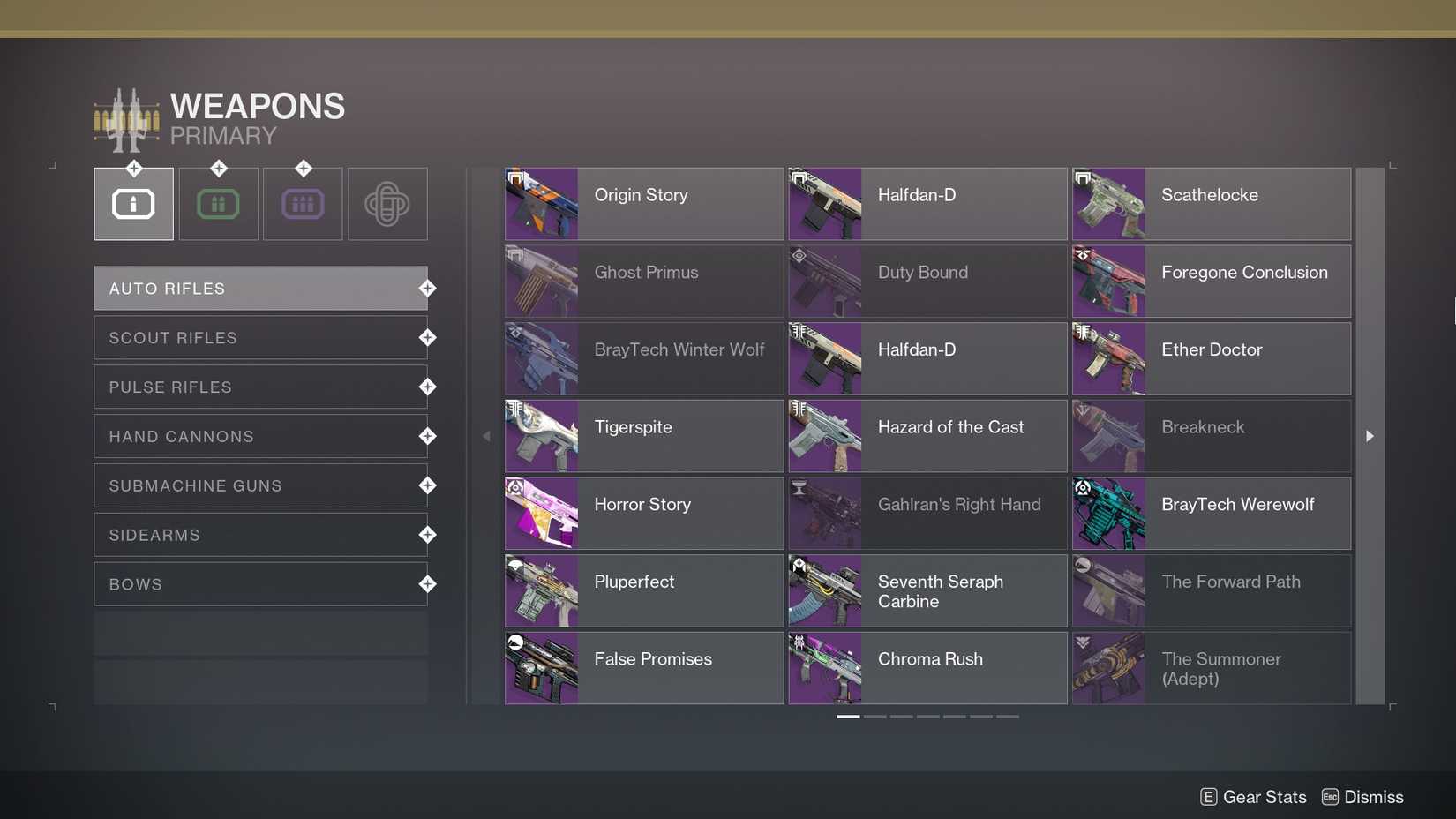Click the "BrayTech Werewolf" weapon name
This screenshot has width=1456, height=819.
[1238, 504]
